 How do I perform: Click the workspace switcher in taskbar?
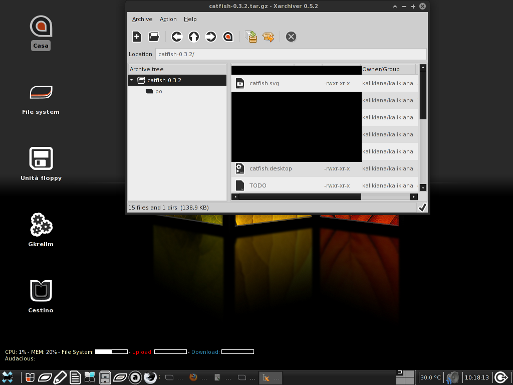[x=405, y=377]
